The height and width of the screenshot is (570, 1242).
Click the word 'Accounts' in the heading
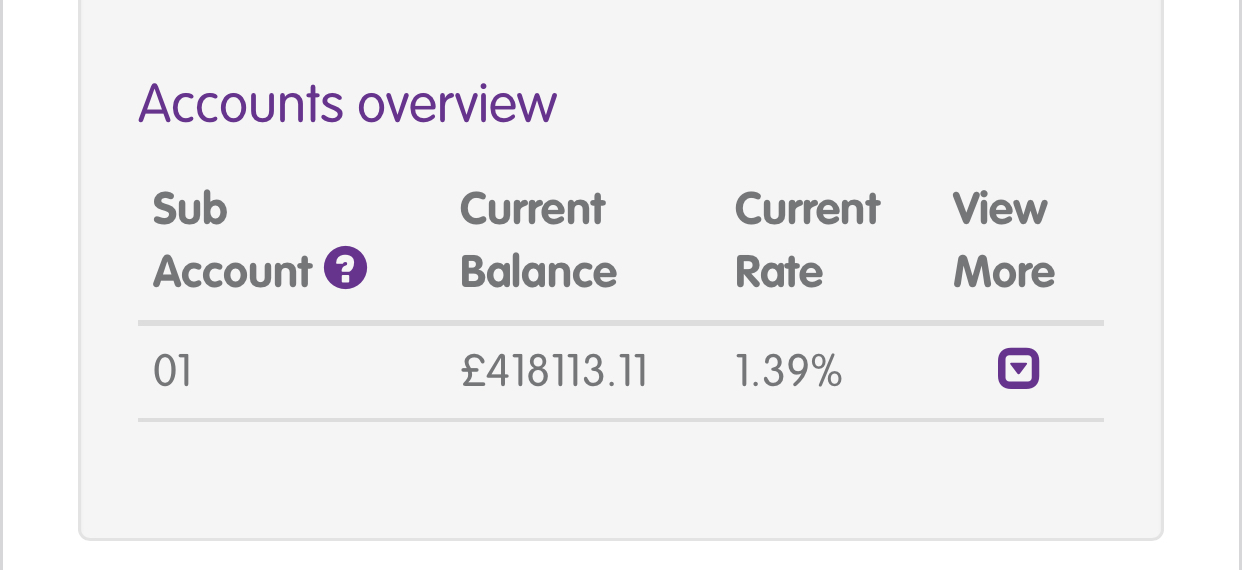tap(243, 102)
